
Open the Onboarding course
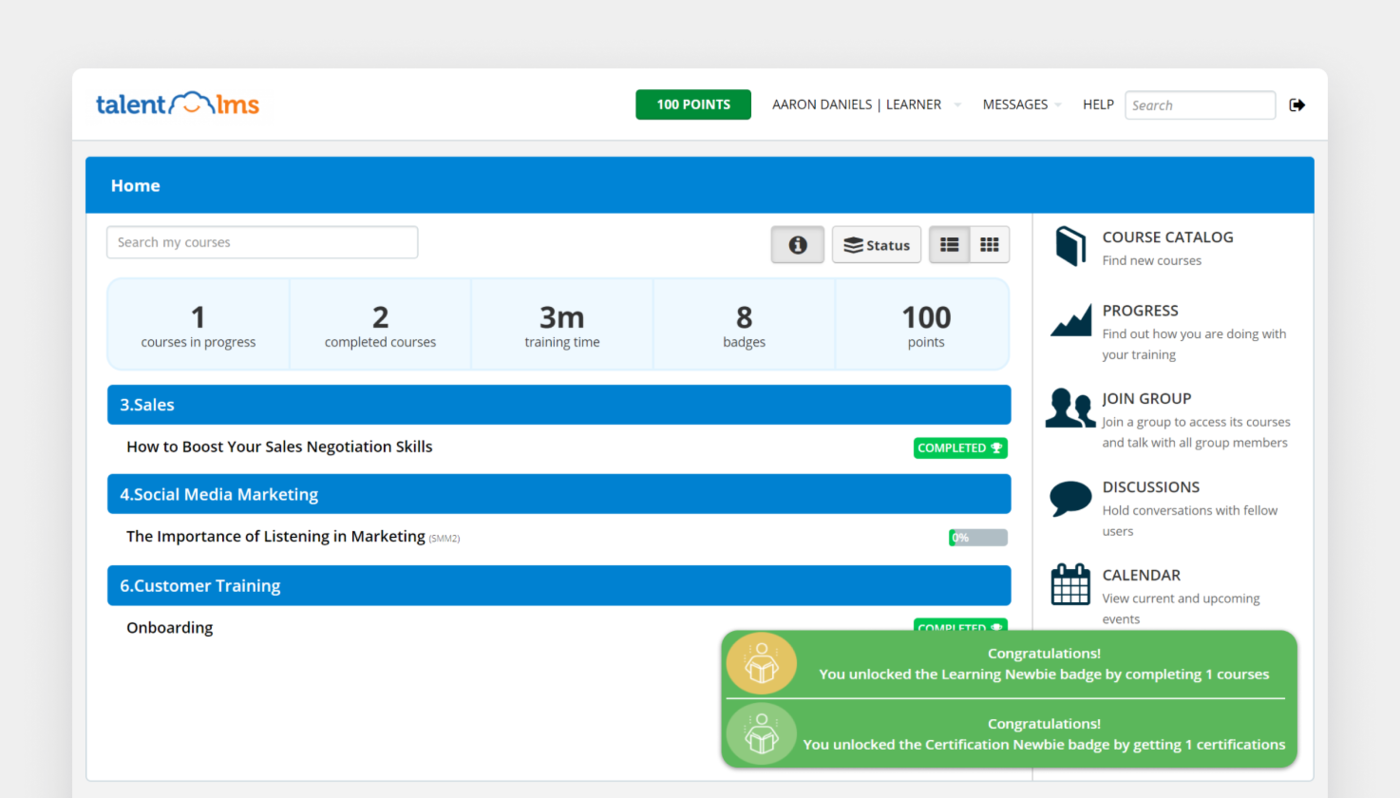pyautogui.click(x=169, y=628)
